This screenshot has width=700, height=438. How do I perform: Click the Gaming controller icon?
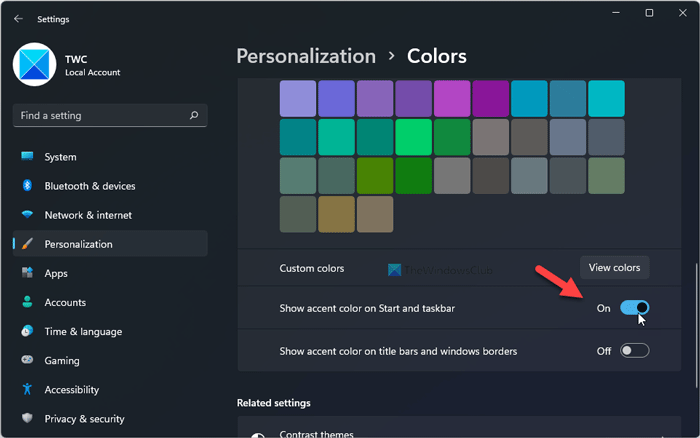pos(27,360)
